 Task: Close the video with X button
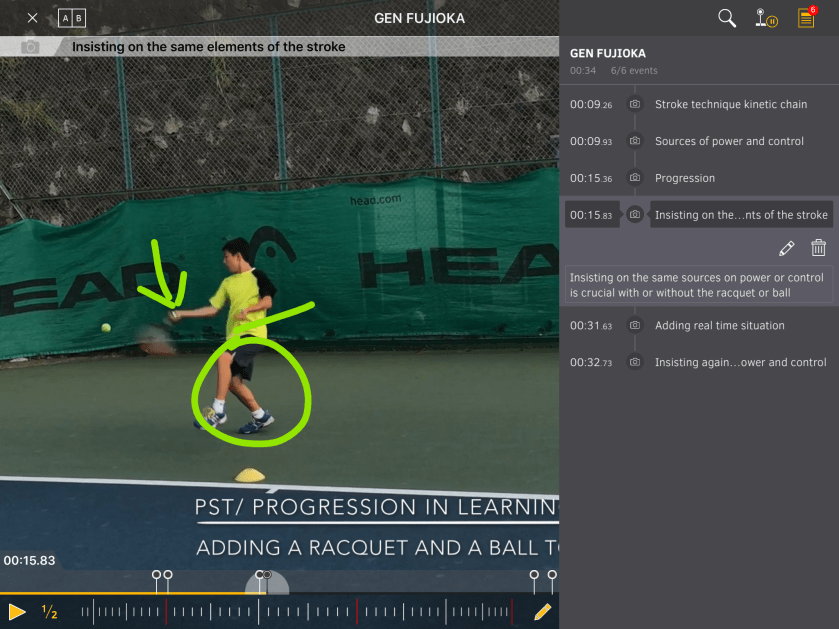point(33,18)
